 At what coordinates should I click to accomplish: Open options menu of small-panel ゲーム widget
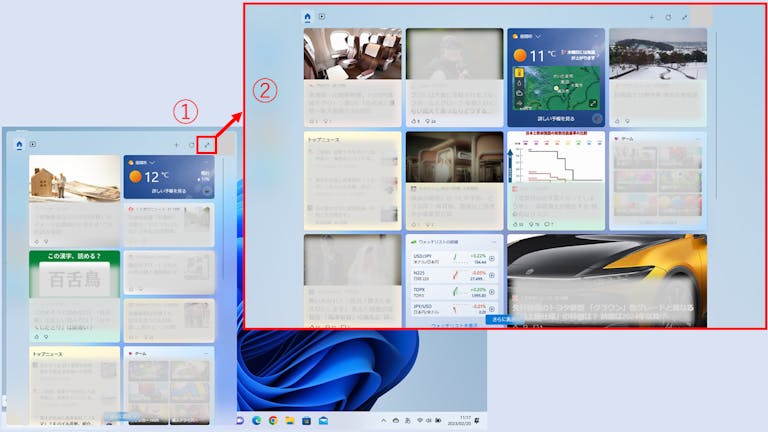[x=206, y=353]
